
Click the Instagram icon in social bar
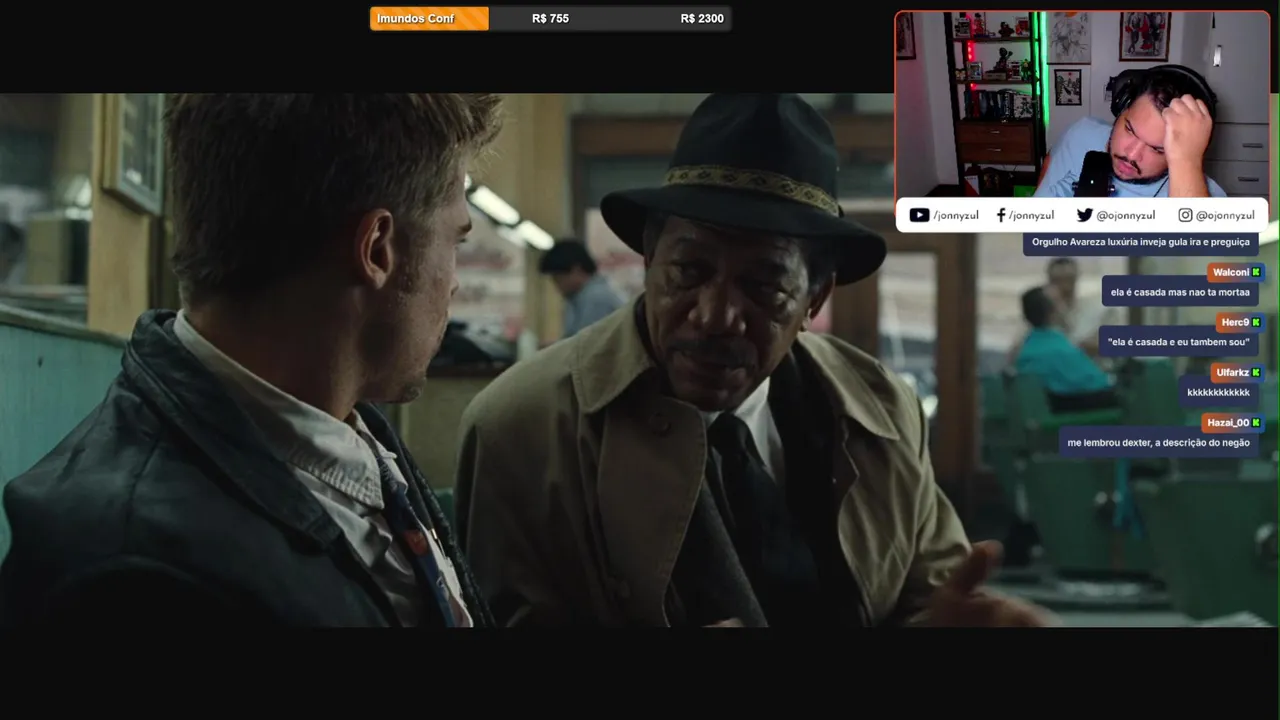point(1185,215)
